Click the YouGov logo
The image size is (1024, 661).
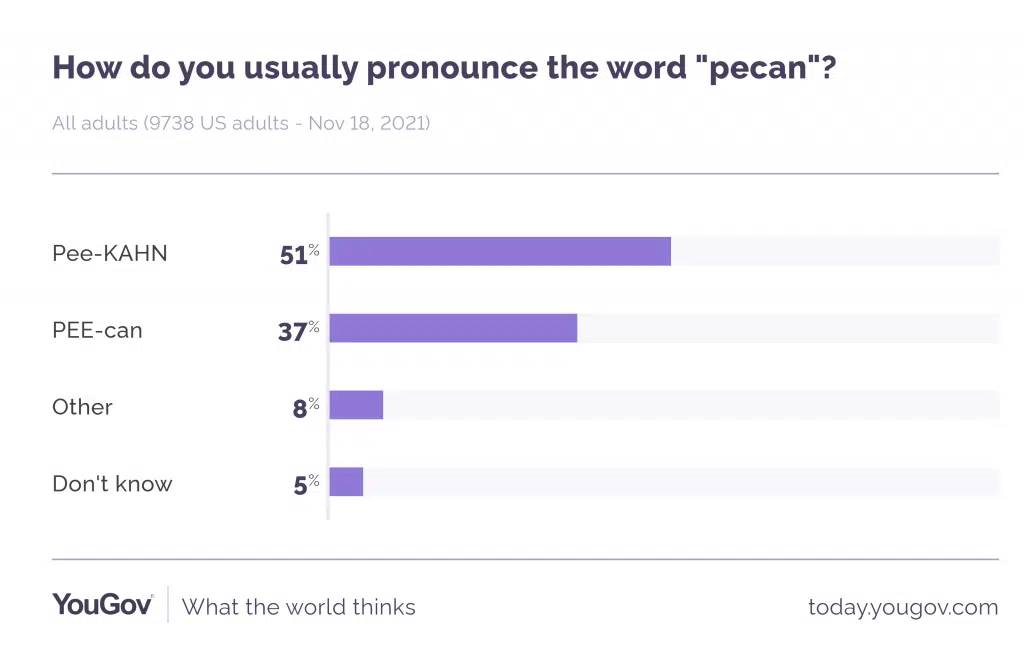(x=102, y=605)
